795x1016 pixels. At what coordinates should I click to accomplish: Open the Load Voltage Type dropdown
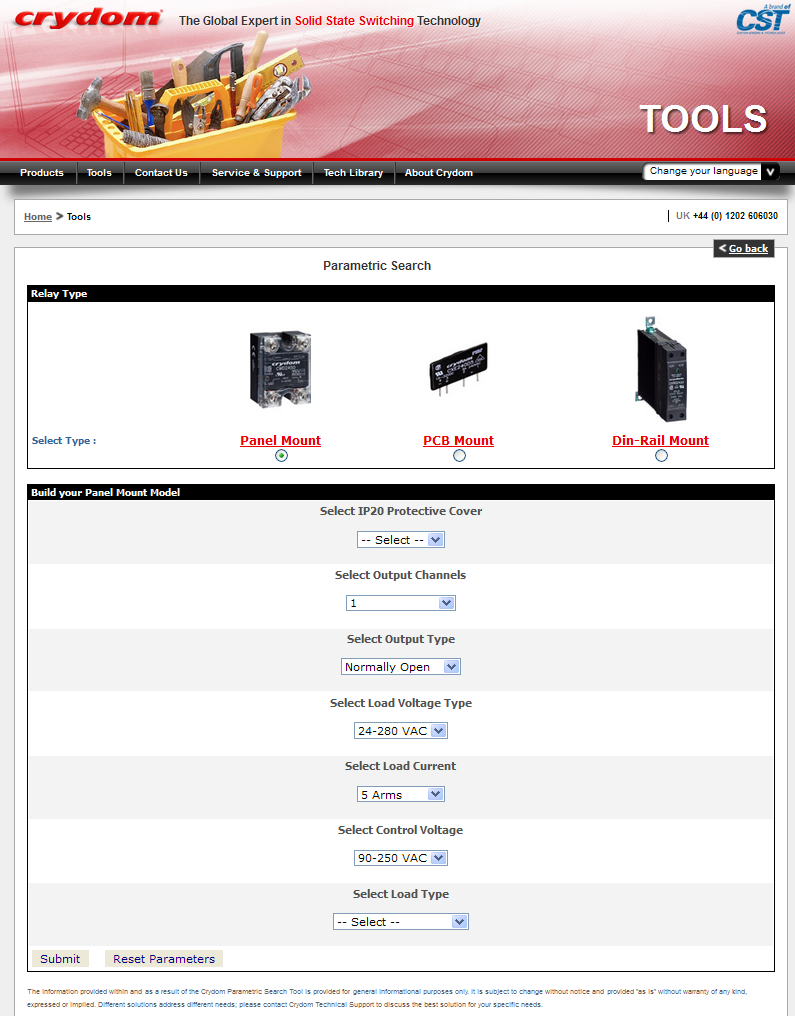point(400,731)
